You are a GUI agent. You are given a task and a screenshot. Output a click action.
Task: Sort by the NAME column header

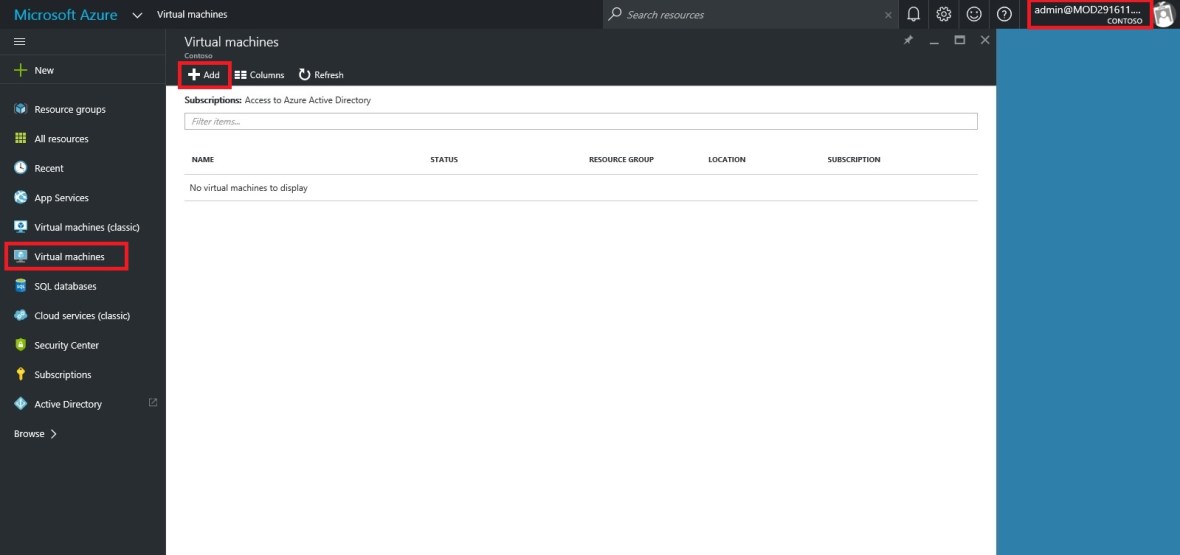click(x=203, y=160)
